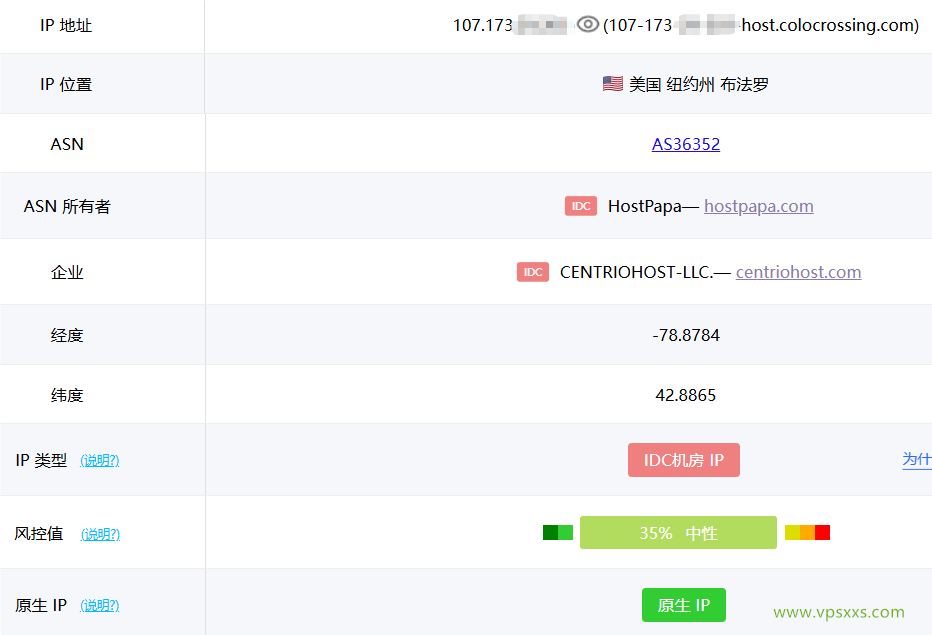The height and width of the screenshot is (635, 932).
Task: Click the 107.173 IP address text
Action: 483,25
